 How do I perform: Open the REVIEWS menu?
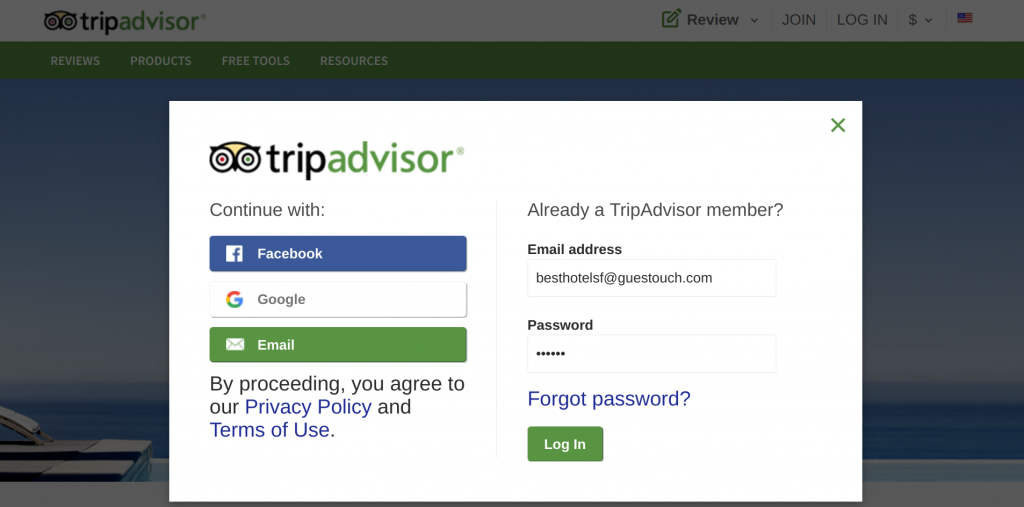point(75,61)
